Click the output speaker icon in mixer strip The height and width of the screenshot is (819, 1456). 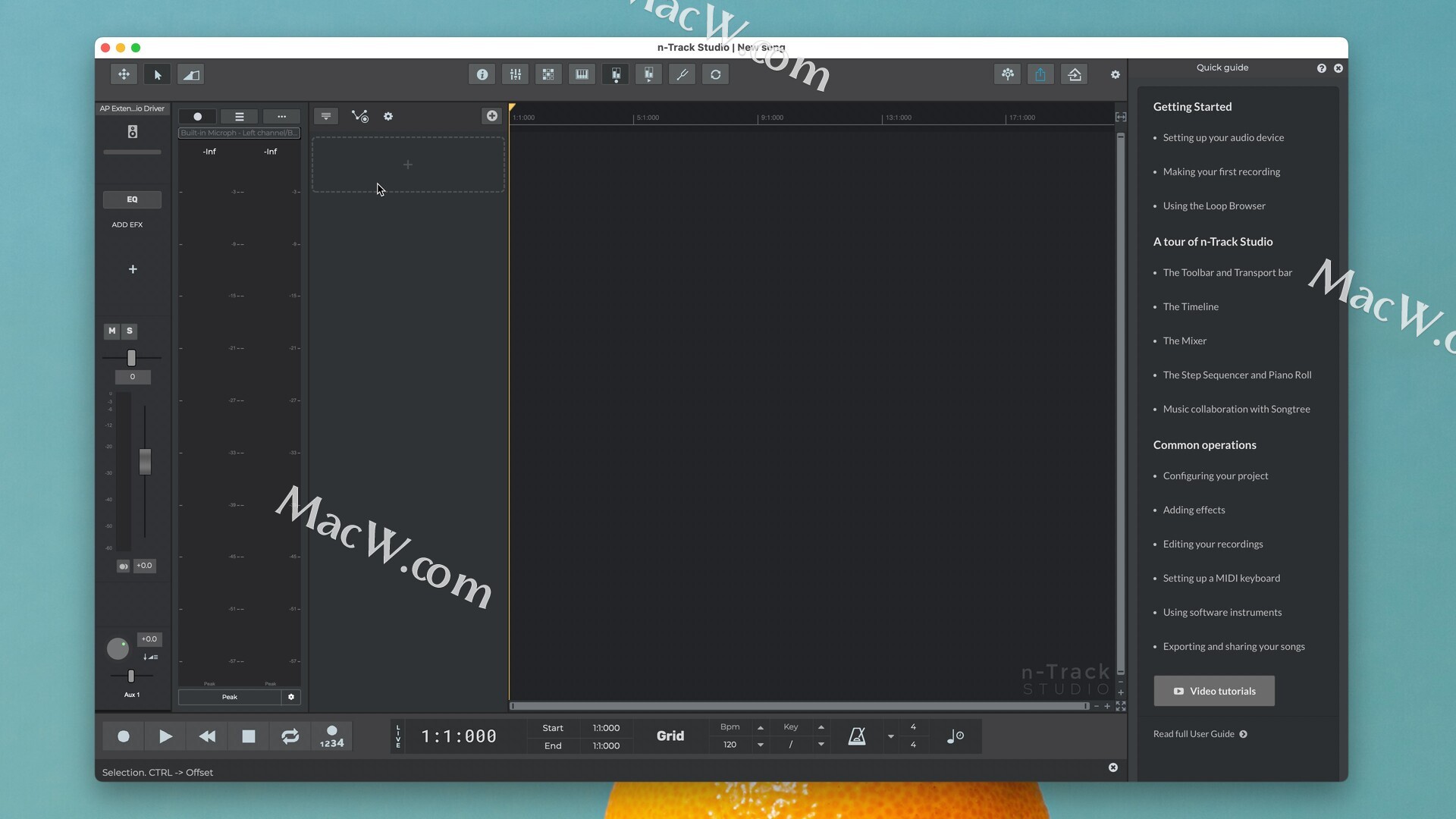pos(133,132)
